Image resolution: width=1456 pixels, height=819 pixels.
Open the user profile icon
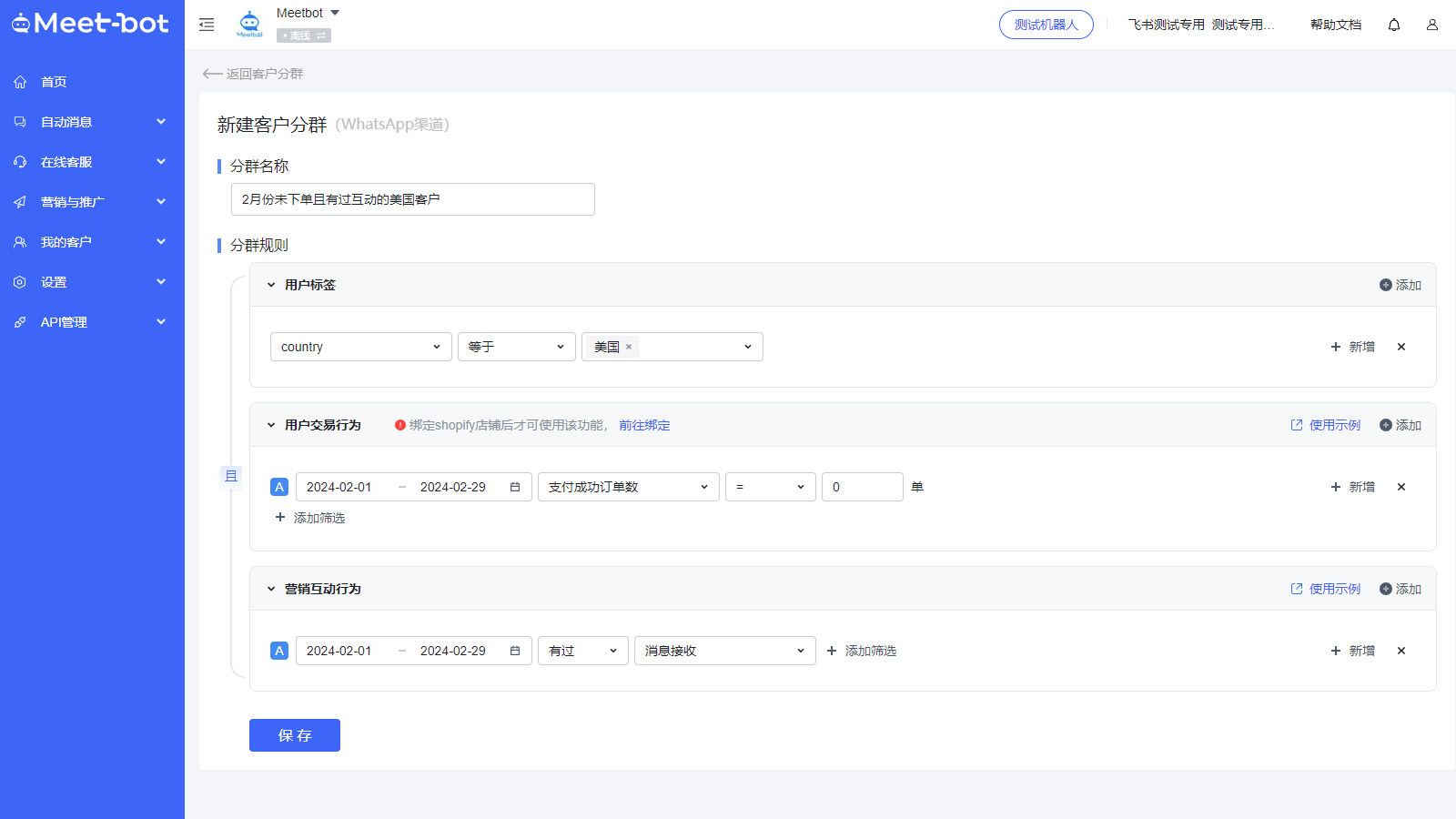pyautogui.click(x=1431, y=25)
